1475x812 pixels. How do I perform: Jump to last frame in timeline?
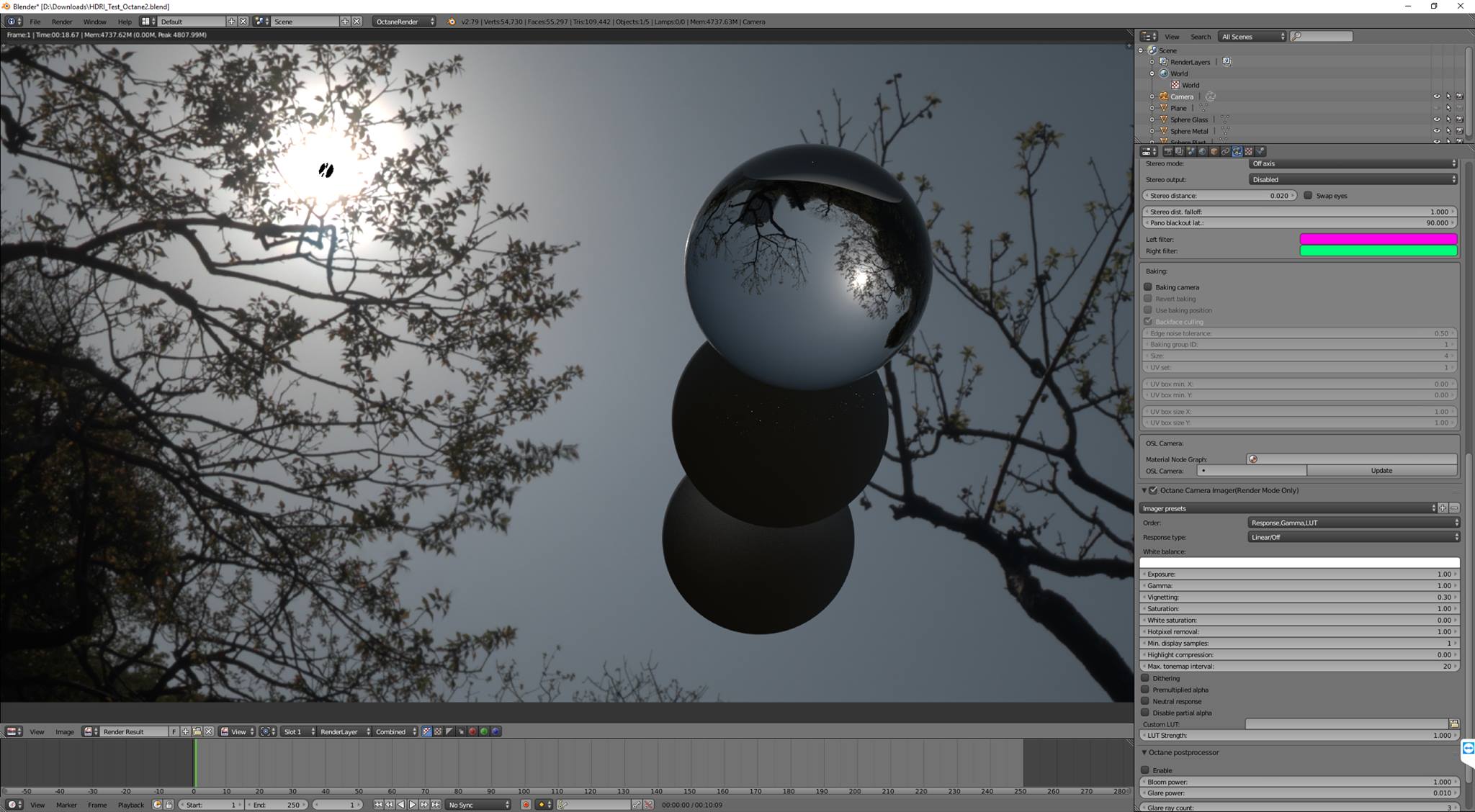pyautogui.click(x=436, y=805)
